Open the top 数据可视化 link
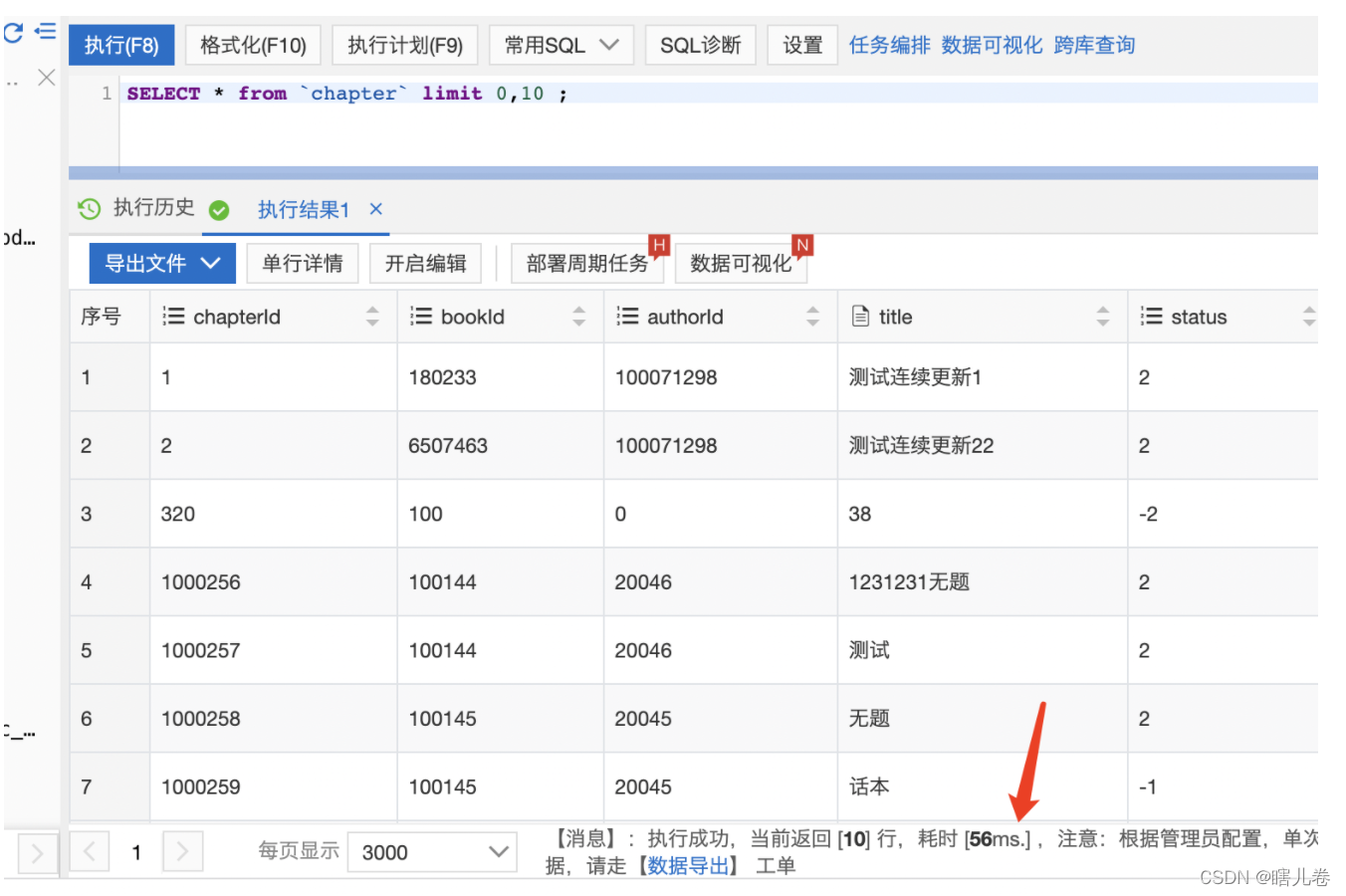Image resolution: width=1346 pixels, height=896 pixels. click(992, 45)
